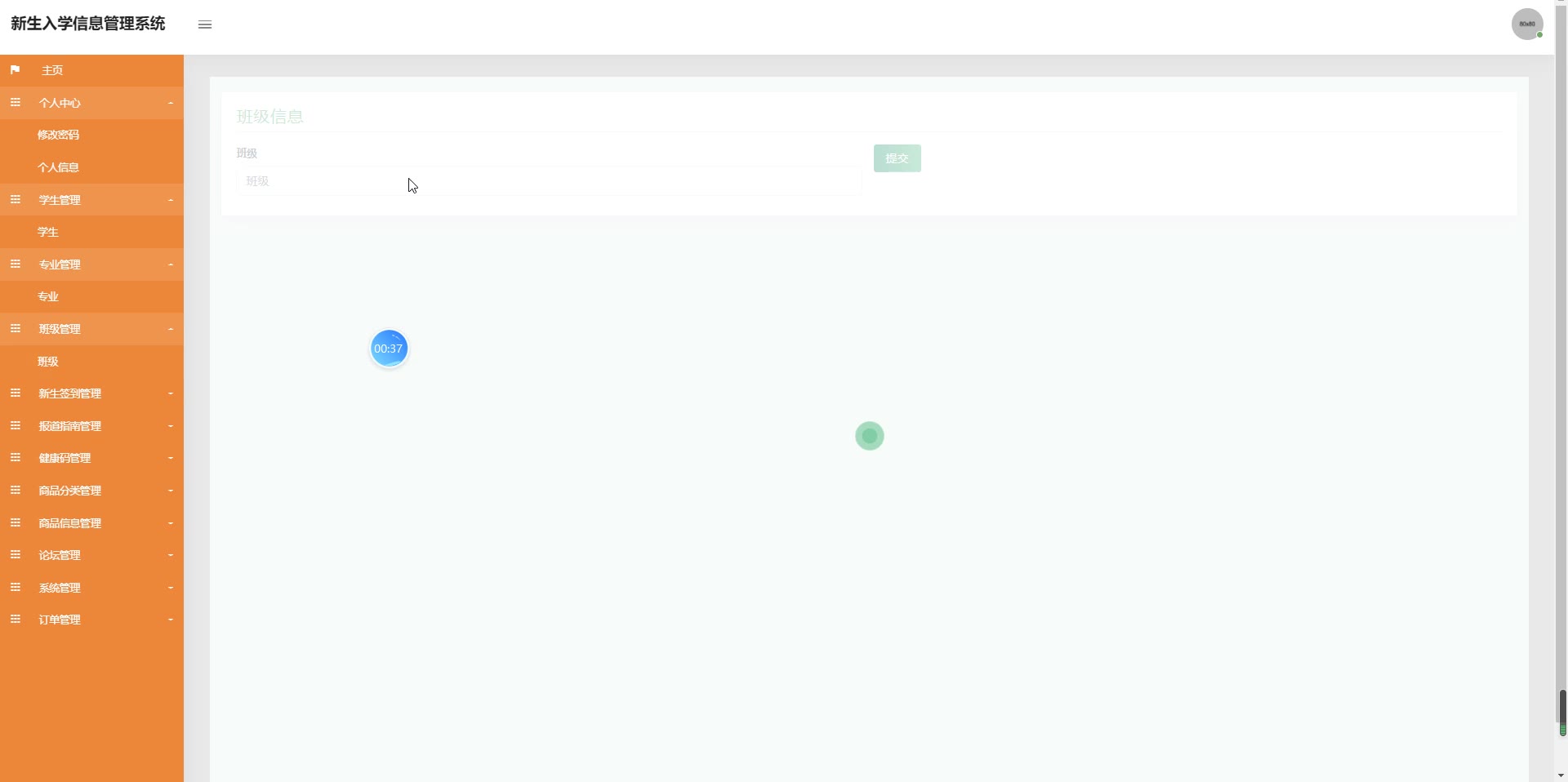Click the list icon beside 新生签到管理
The width and height of the screenshot is (1568, 782).
click(15, 393)
